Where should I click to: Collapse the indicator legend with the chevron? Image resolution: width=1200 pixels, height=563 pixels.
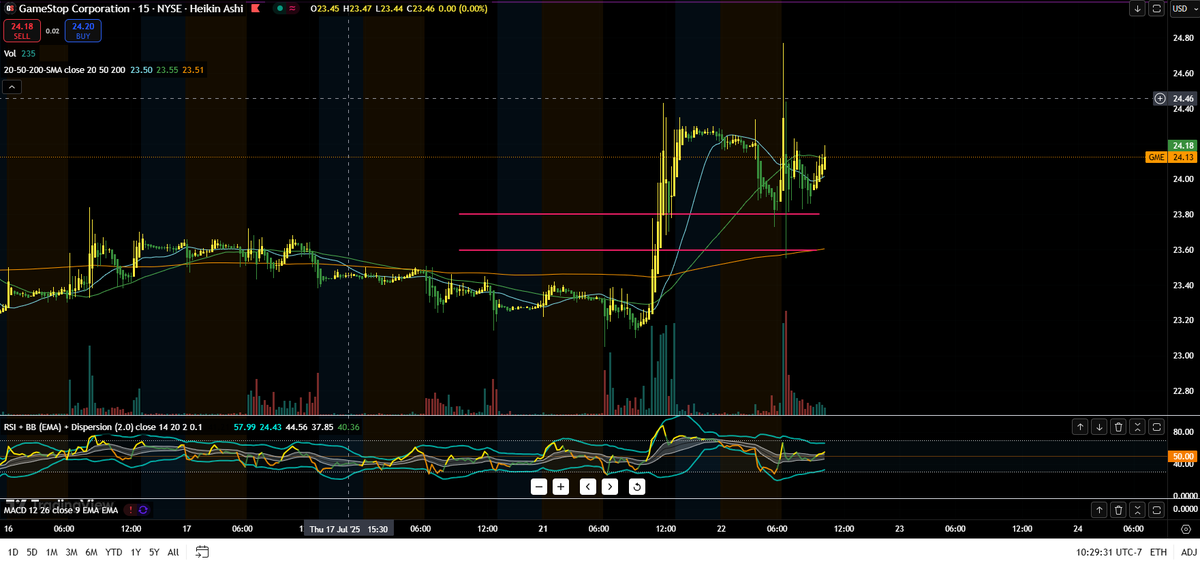coord(11,88)
